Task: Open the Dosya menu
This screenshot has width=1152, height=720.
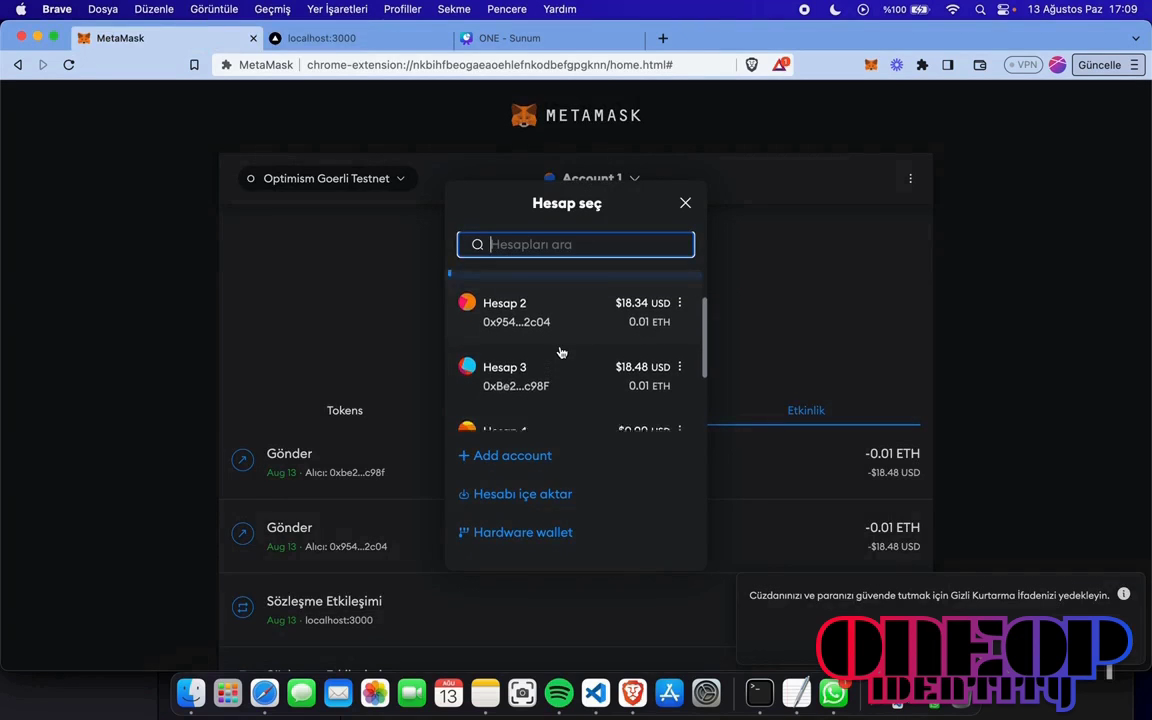Action: point(103,10)
